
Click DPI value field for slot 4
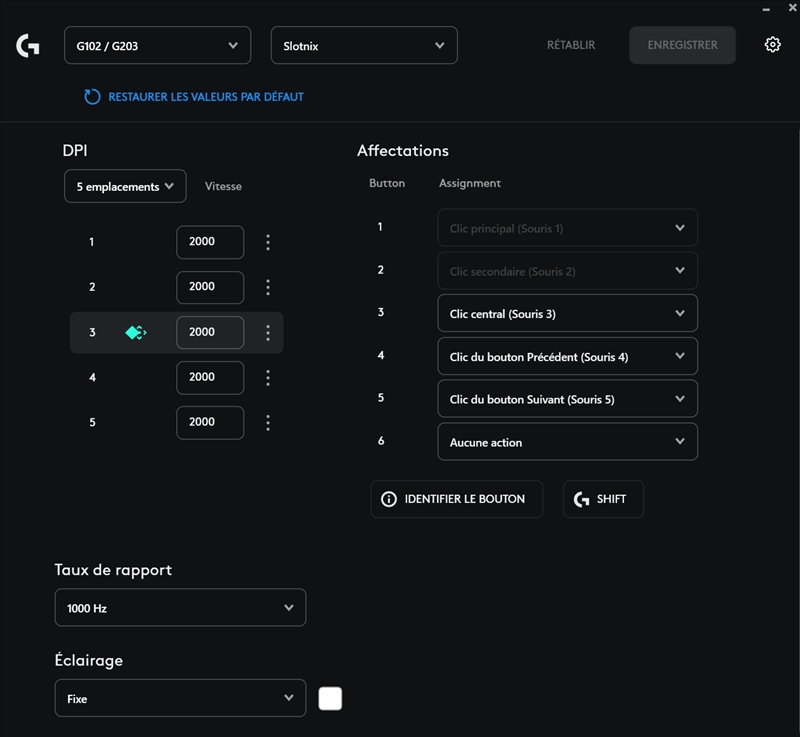(210, 377)
